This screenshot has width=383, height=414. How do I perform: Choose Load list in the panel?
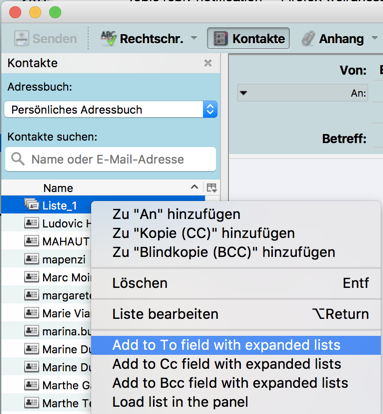point(236,402)
